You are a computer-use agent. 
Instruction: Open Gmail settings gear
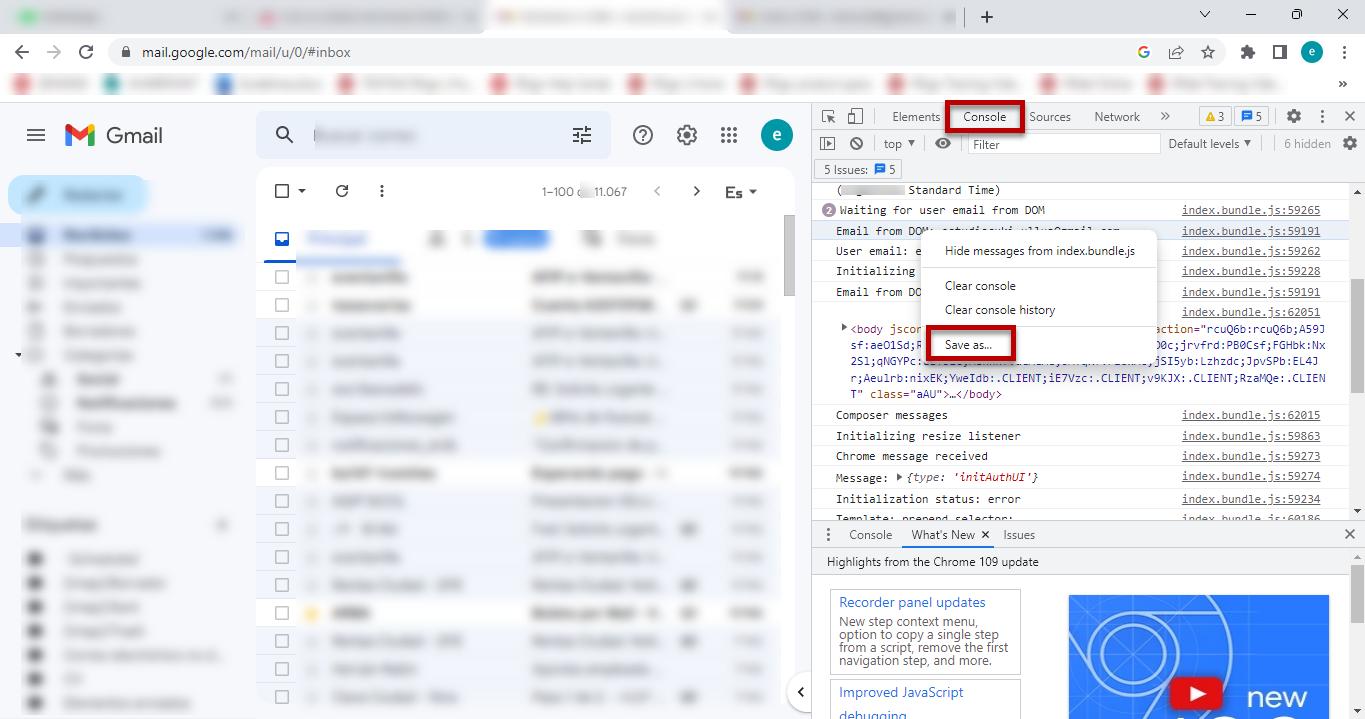pos(686,134)
